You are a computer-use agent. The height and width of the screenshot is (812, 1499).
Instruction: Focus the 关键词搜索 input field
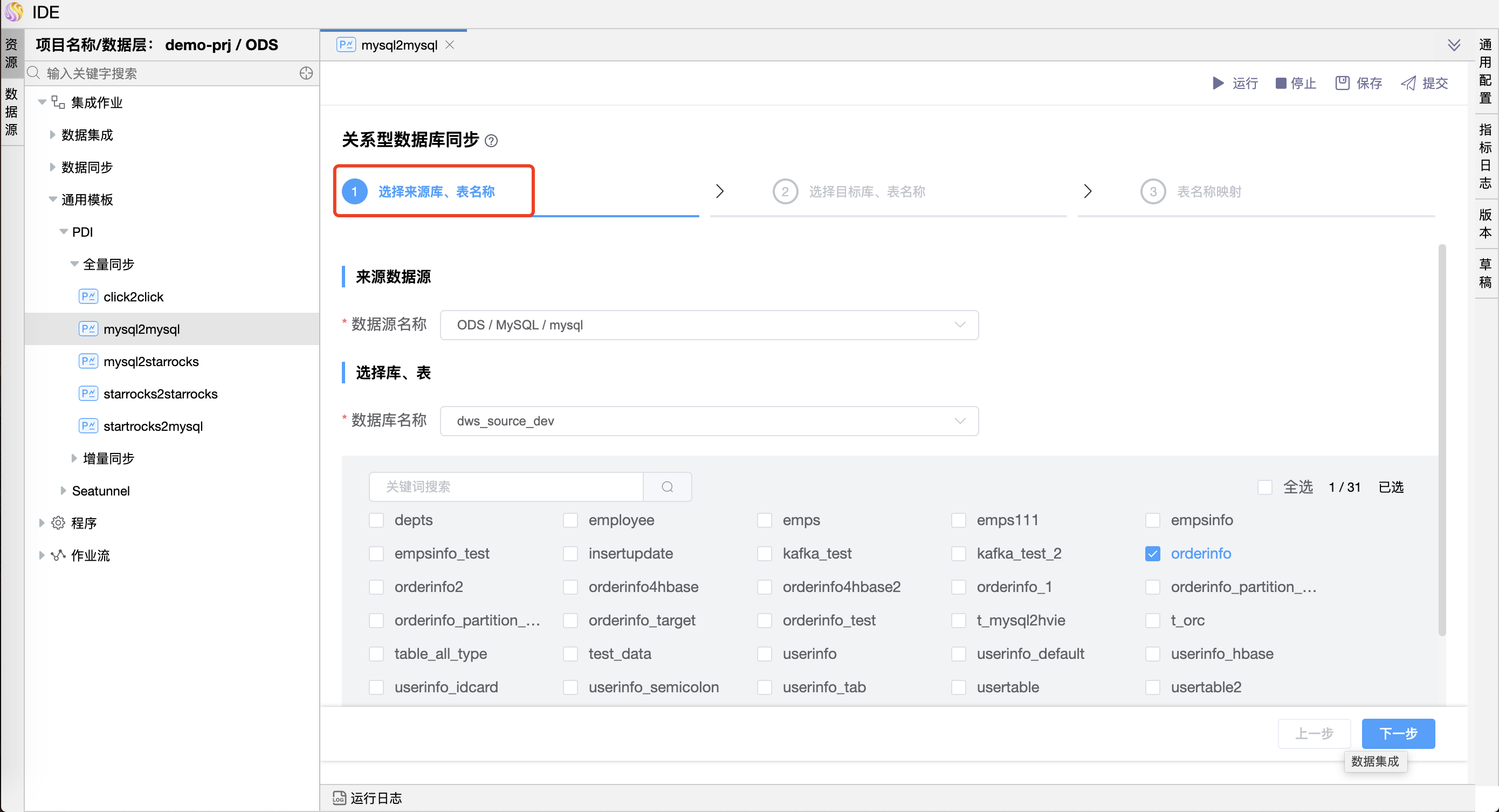pos(506,487)
